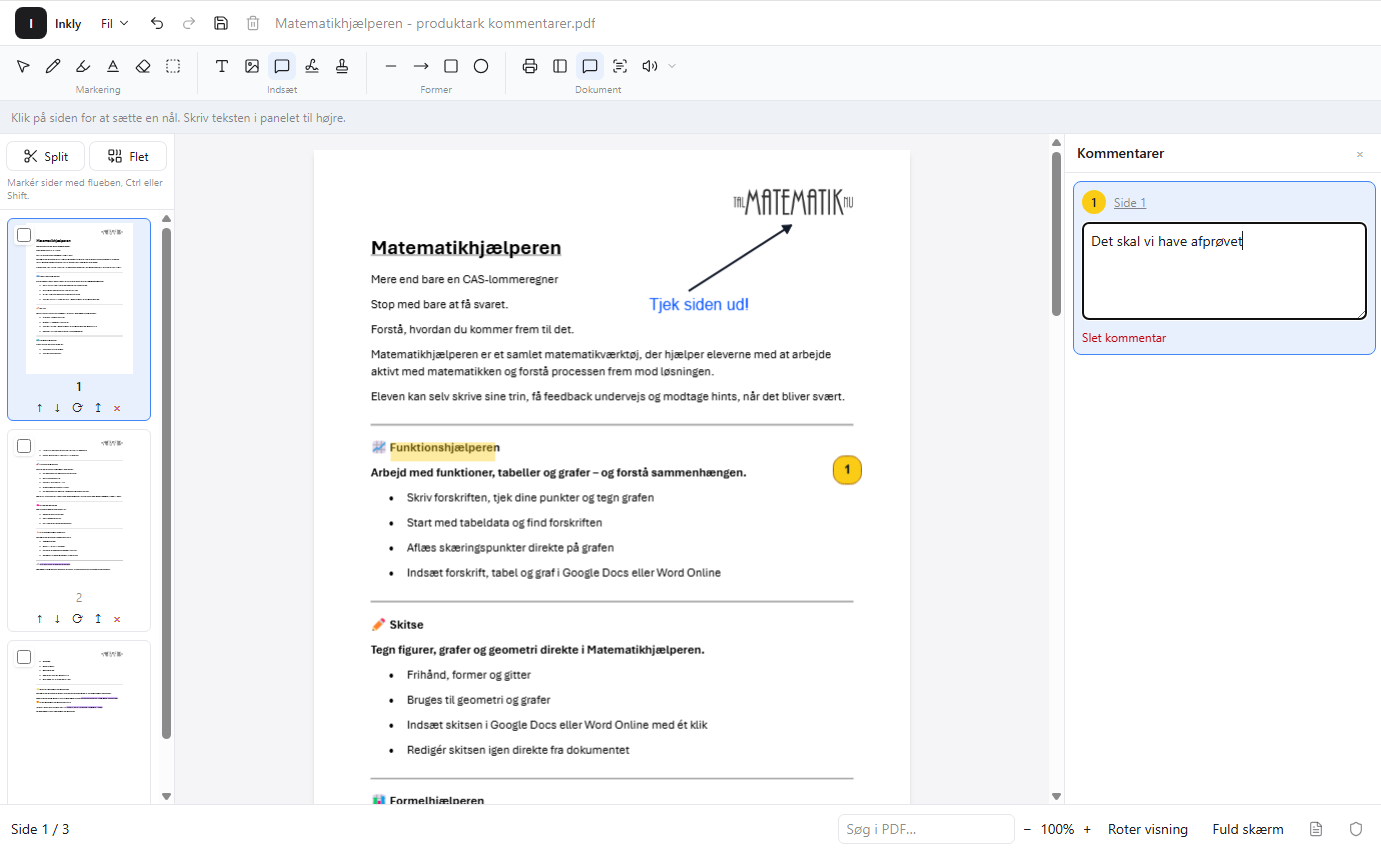Select the straight line shape tool
Viewport: 1381px width, 853px height.
click(391, 66)
